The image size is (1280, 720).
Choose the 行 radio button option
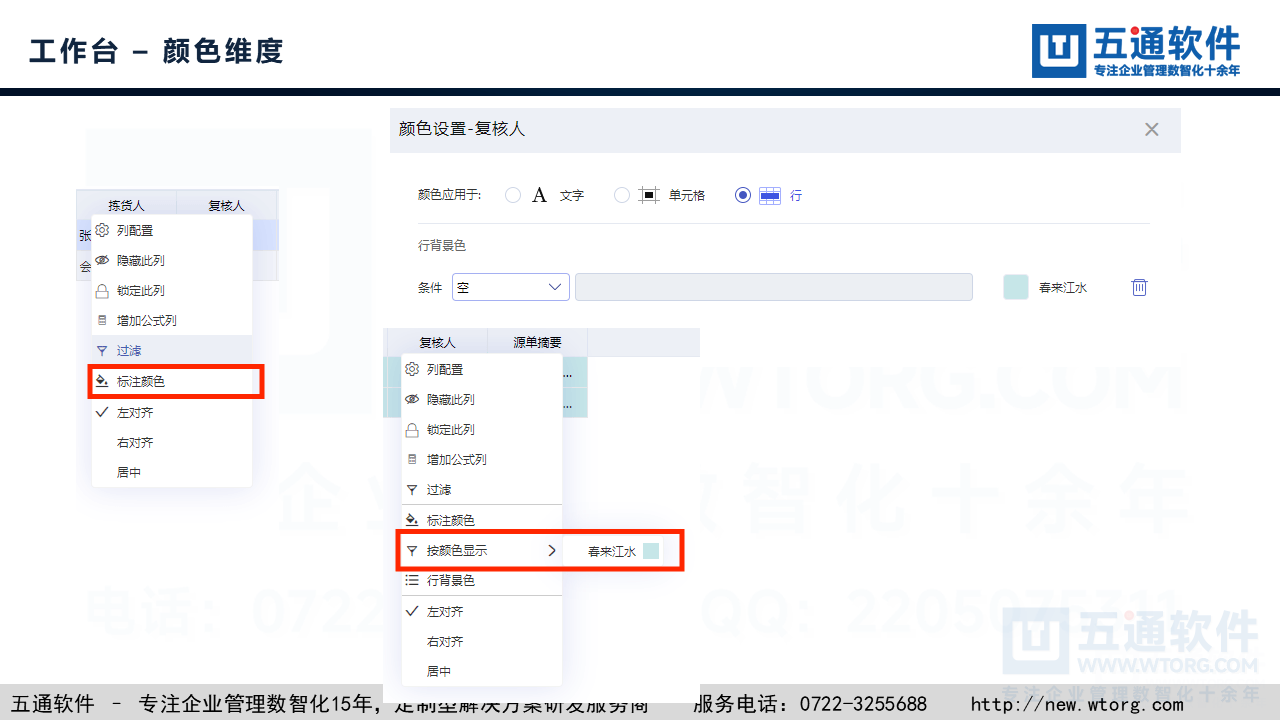742,195
